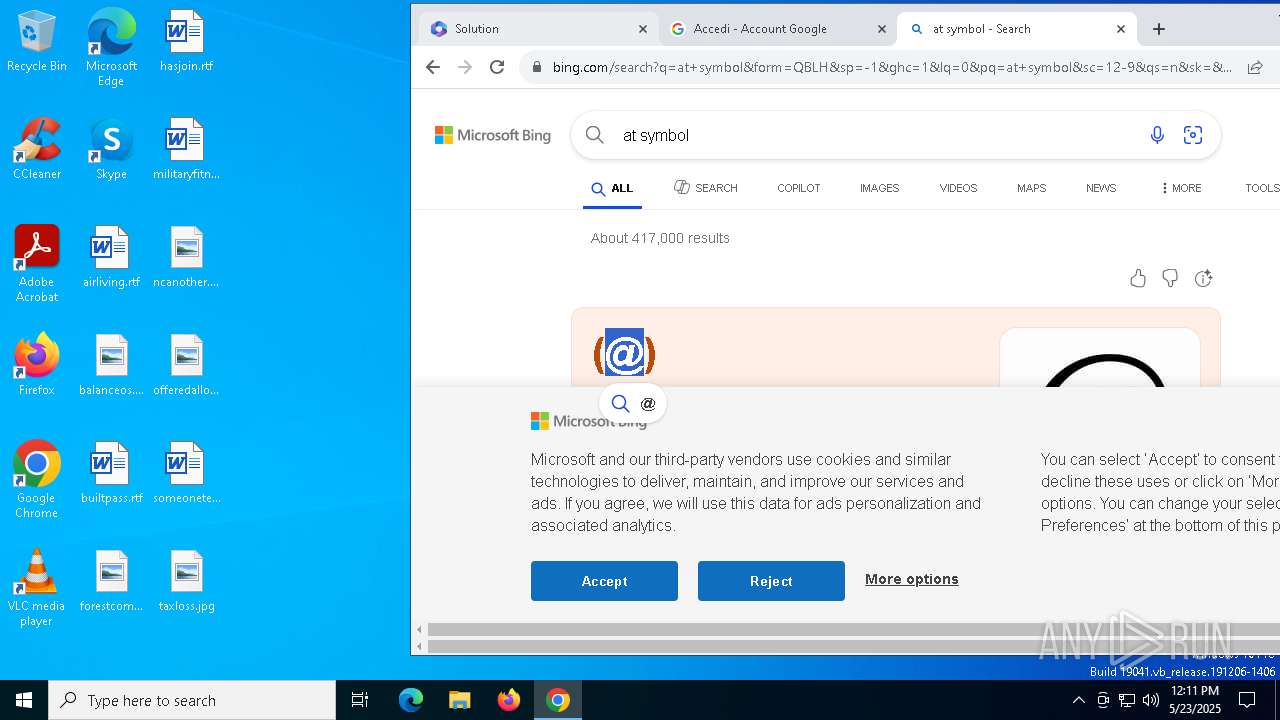Image resolution: width=1280 pixels, height=720 pixels.
Task: Click the thumbs up feedback icon
Action: 1138,279
